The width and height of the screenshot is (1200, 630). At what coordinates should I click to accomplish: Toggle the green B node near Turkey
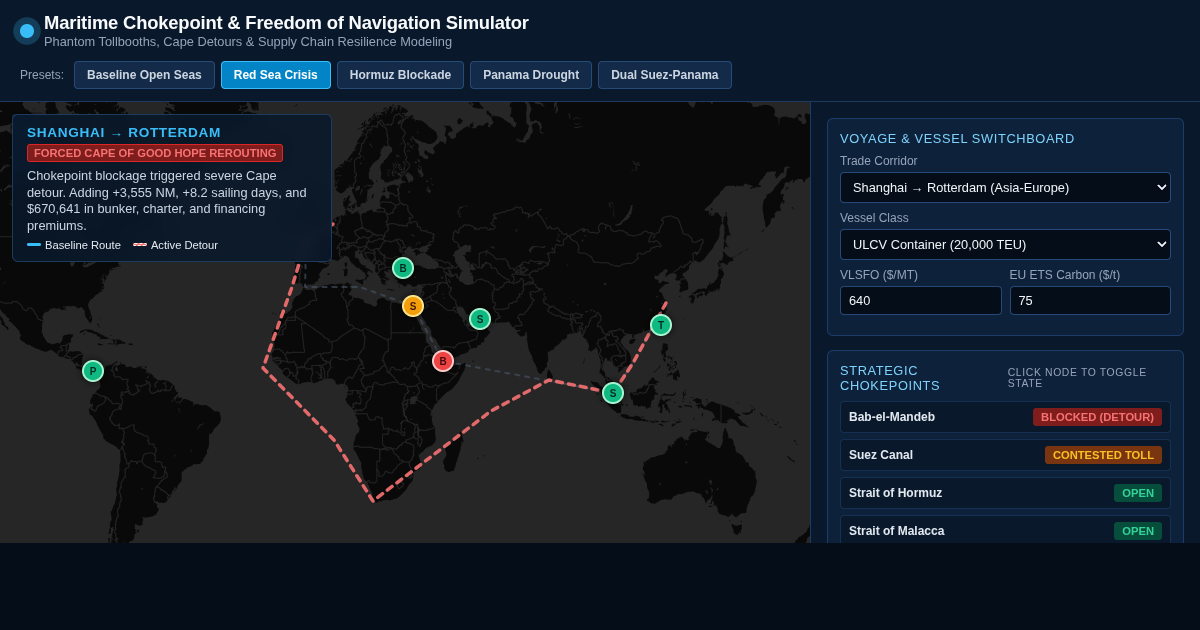point(403,268)
